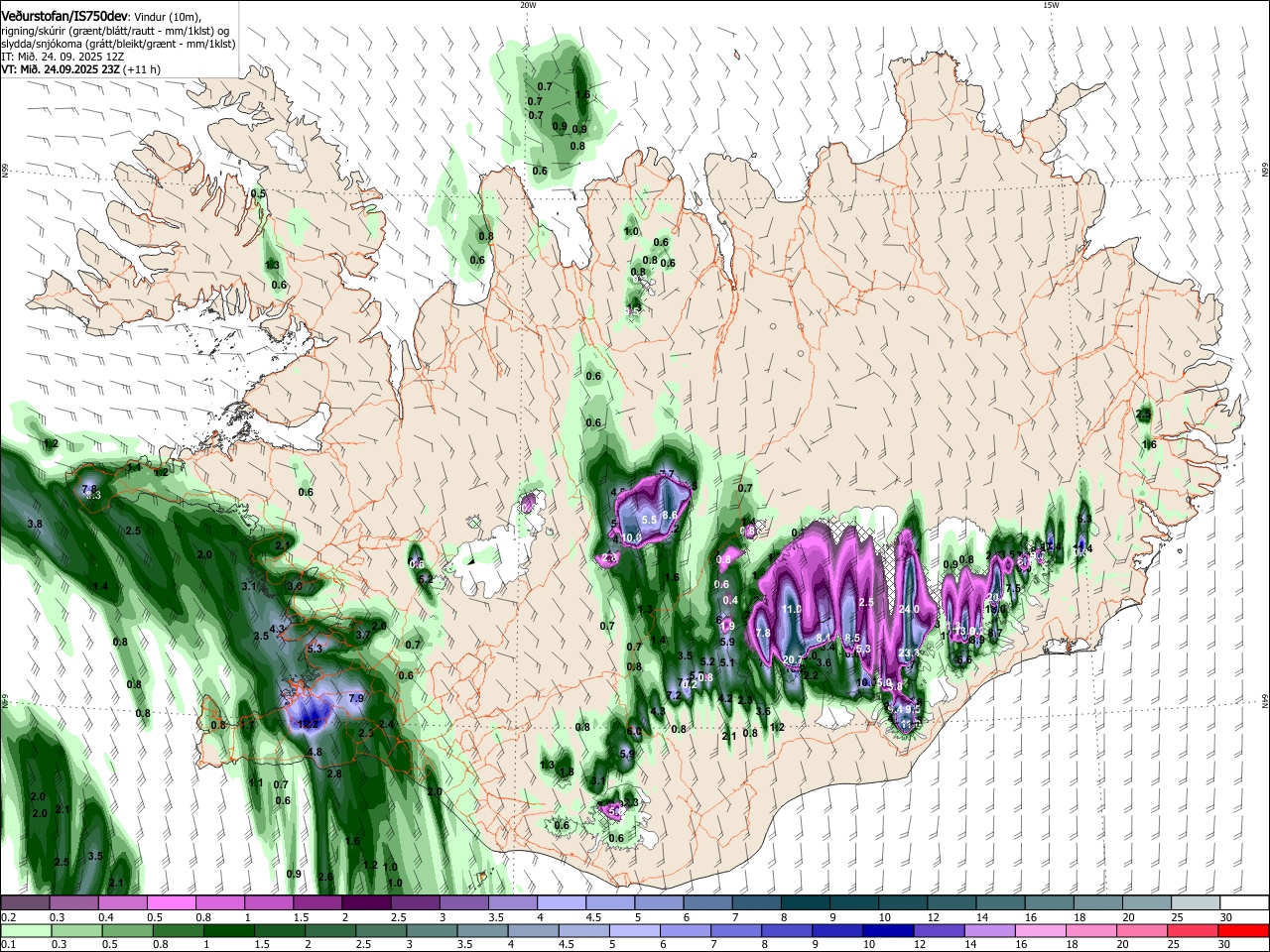Click the 4.8 value in southwest Iceland

pyautogui.click(x=316, y=753)
